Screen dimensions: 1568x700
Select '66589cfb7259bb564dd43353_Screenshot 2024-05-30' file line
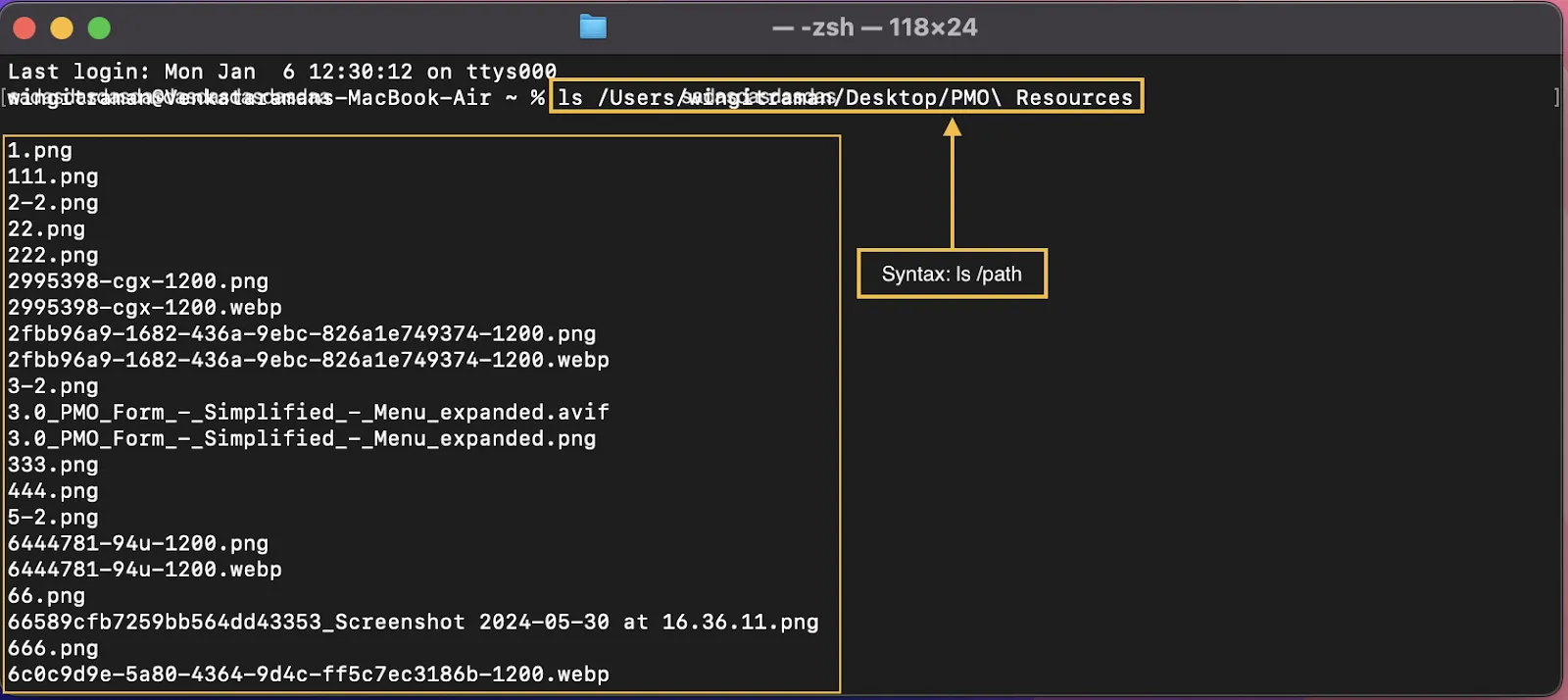414,622
